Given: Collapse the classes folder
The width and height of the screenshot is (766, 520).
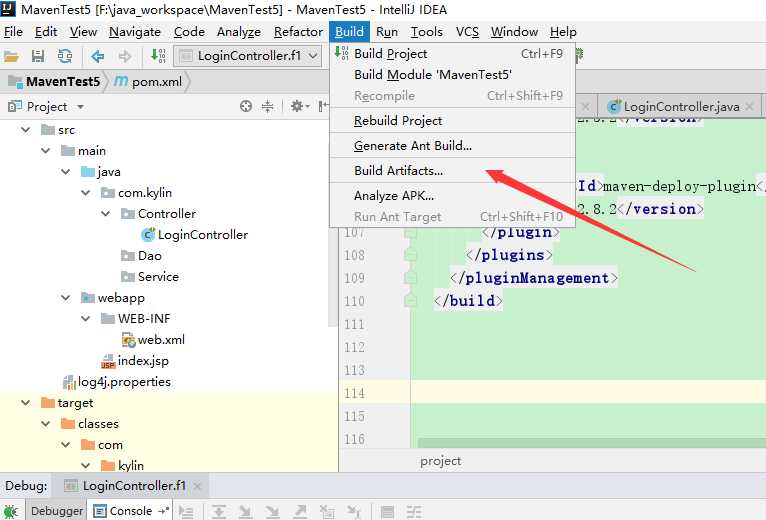Looking at the screenshot, I should [45, 424].
